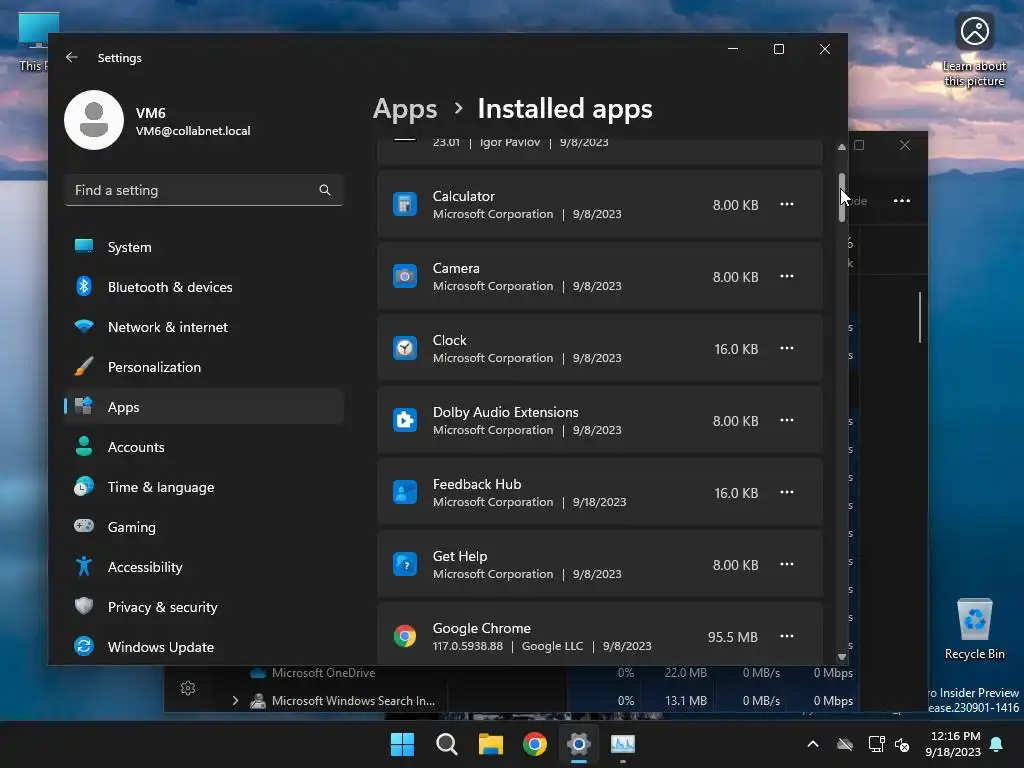Screen dimensions: 1024x768
Task: Click the System monitor icon in sidebar
Action: pyautogui.click(x=84, y=246)
